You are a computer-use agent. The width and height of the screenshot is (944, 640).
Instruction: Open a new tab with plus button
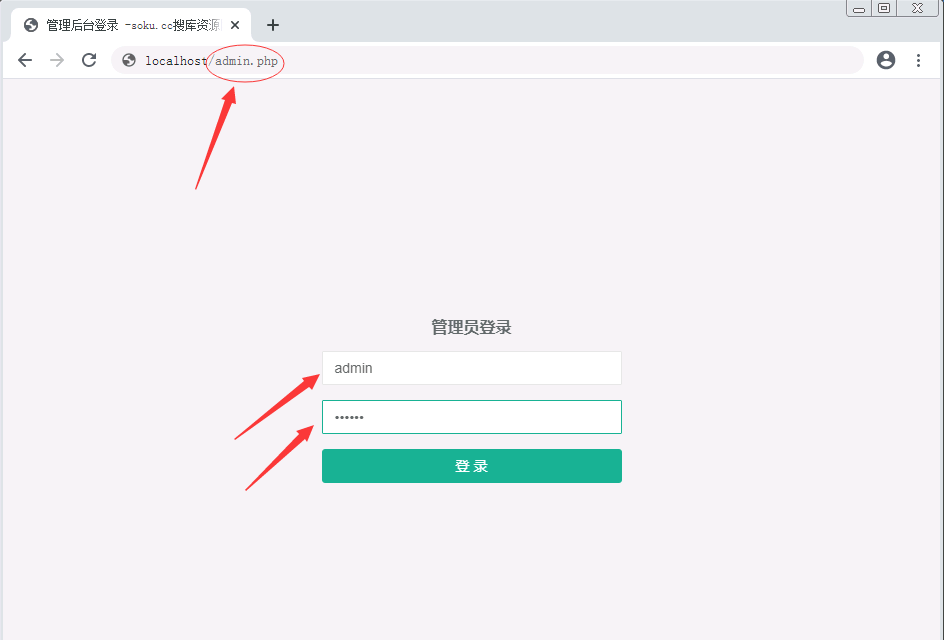pos(272,25)
